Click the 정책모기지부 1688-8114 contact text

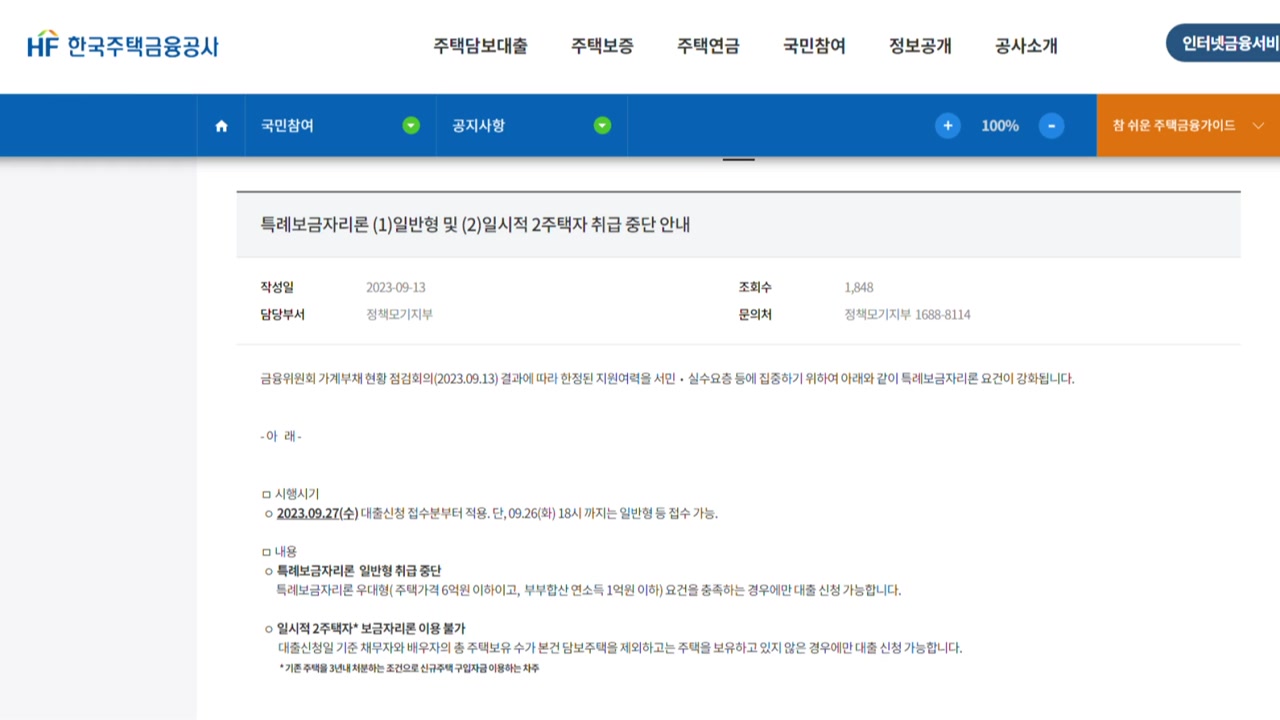(x=907, y=315)
